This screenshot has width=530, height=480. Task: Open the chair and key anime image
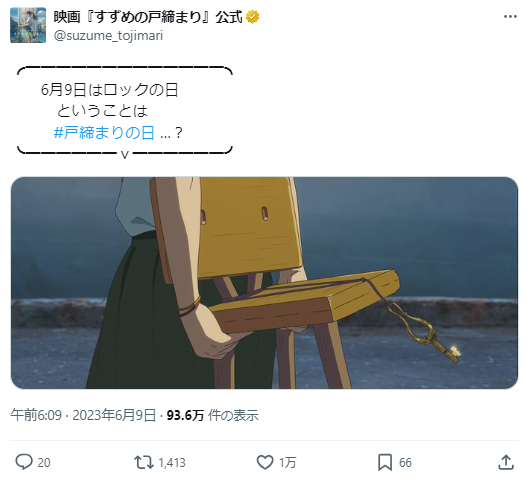(264, 283)
